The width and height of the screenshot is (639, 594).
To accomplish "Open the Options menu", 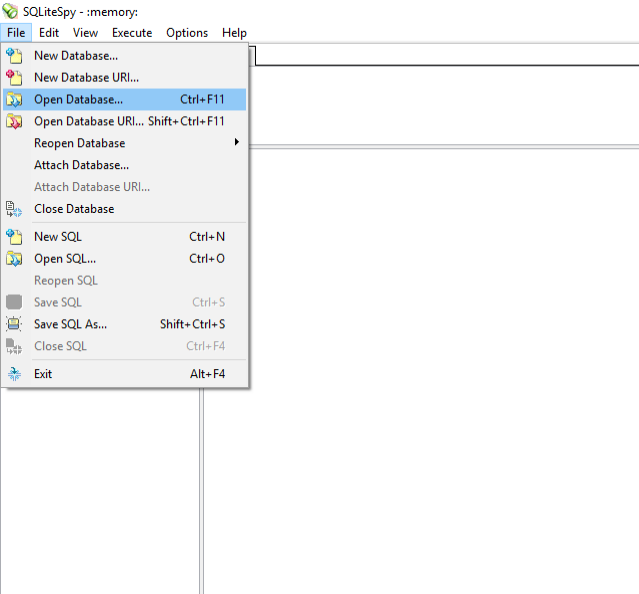I will 187,33.
